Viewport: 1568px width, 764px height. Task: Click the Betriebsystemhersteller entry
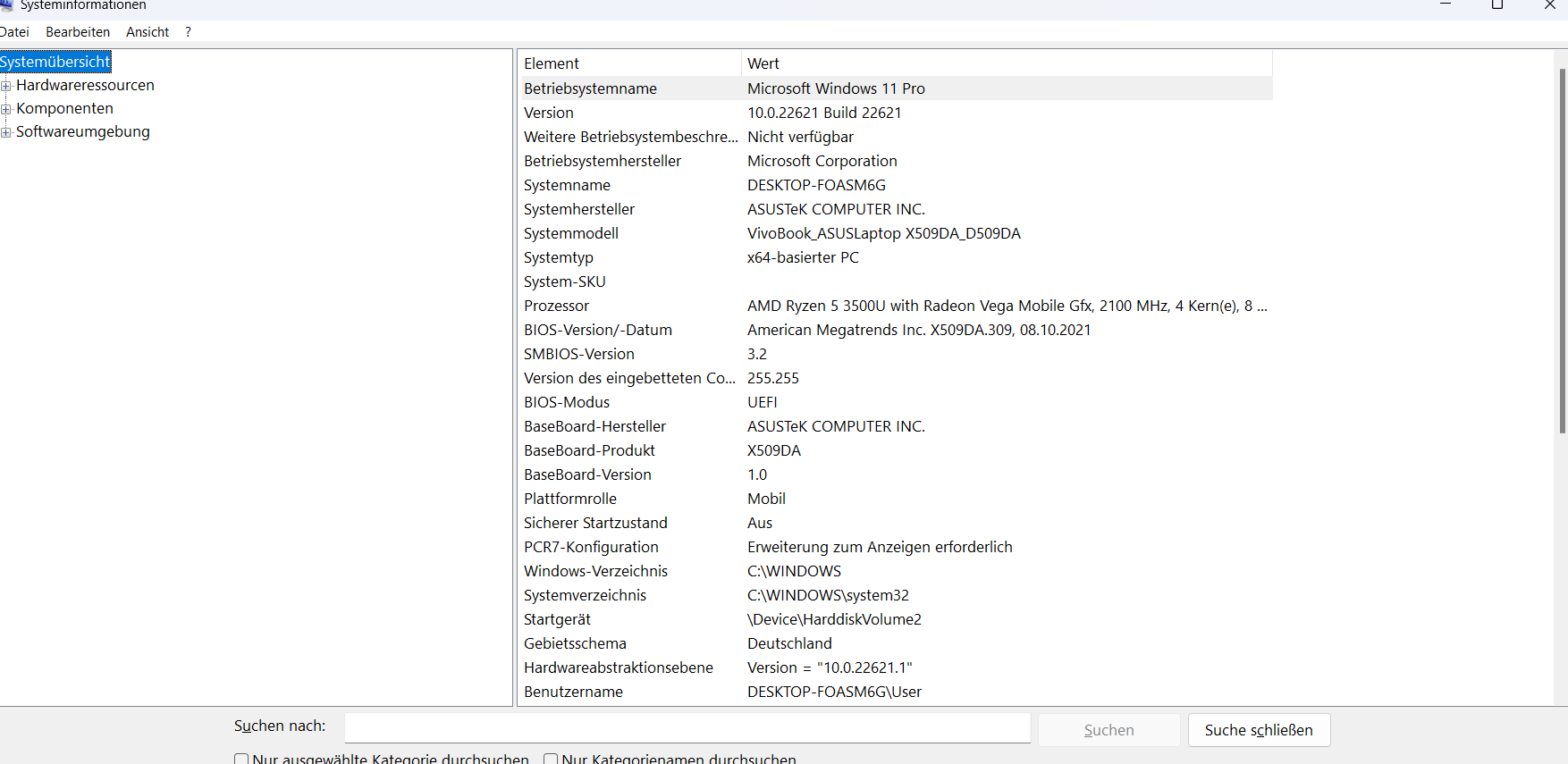(603, 161)
